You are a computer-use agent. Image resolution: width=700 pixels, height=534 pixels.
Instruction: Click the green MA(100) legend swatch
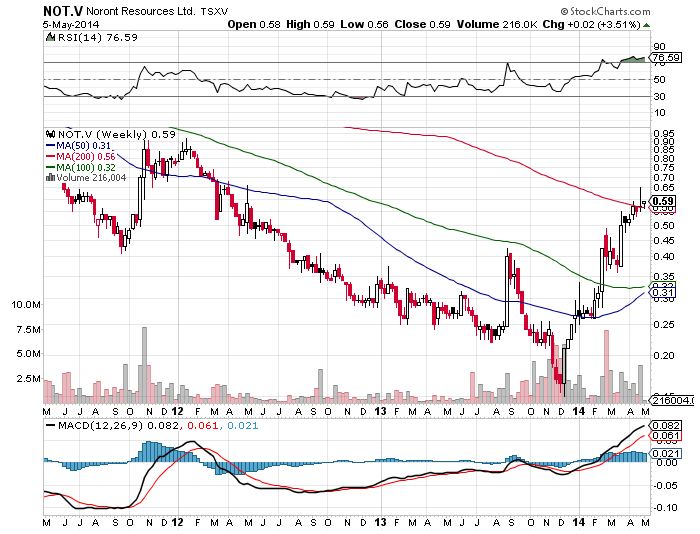pyautogui.click(x=52, y=167)
